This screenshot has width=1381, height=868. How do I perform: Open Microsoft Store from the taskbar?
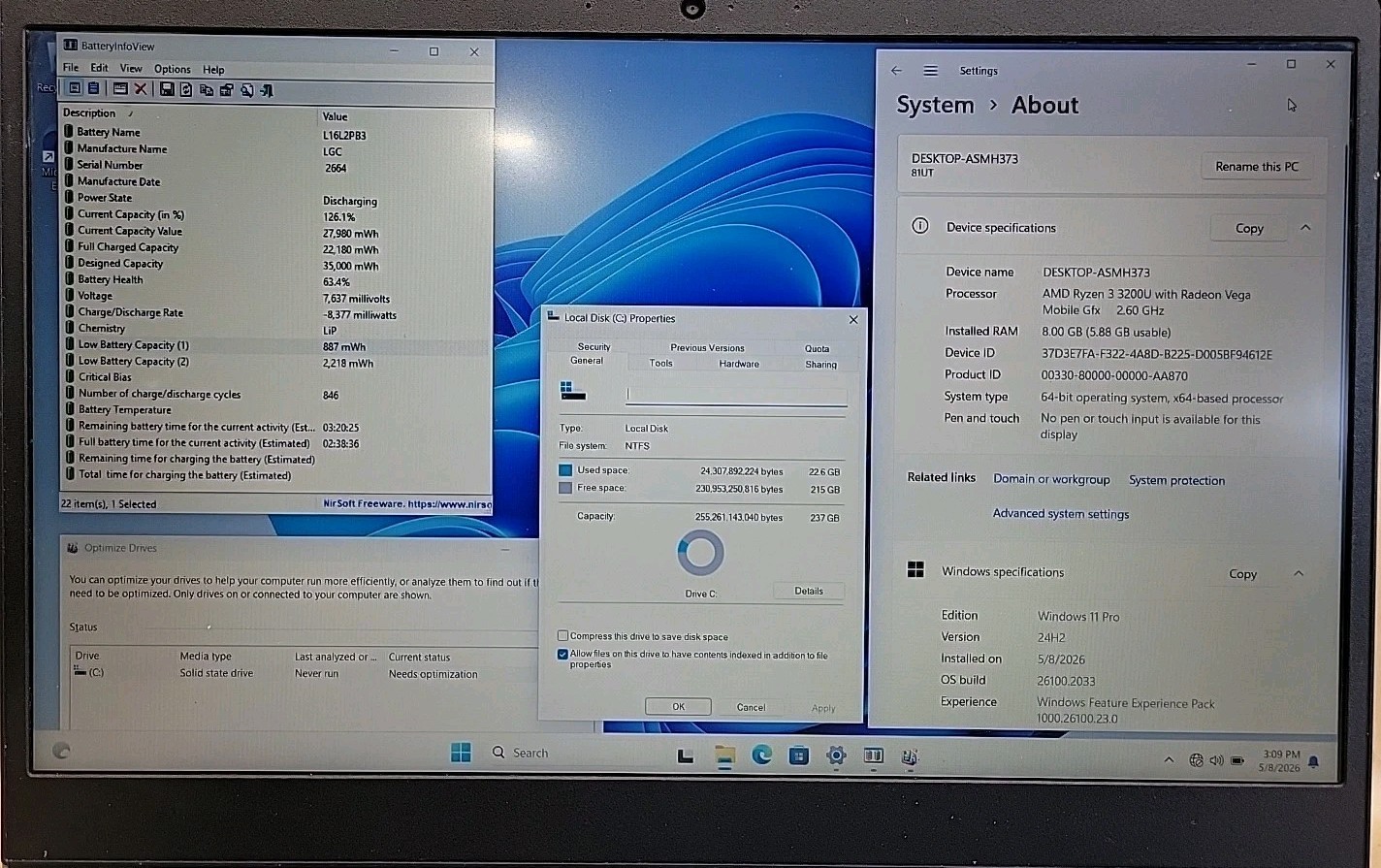pyautogui.click(x=798, y=755)
